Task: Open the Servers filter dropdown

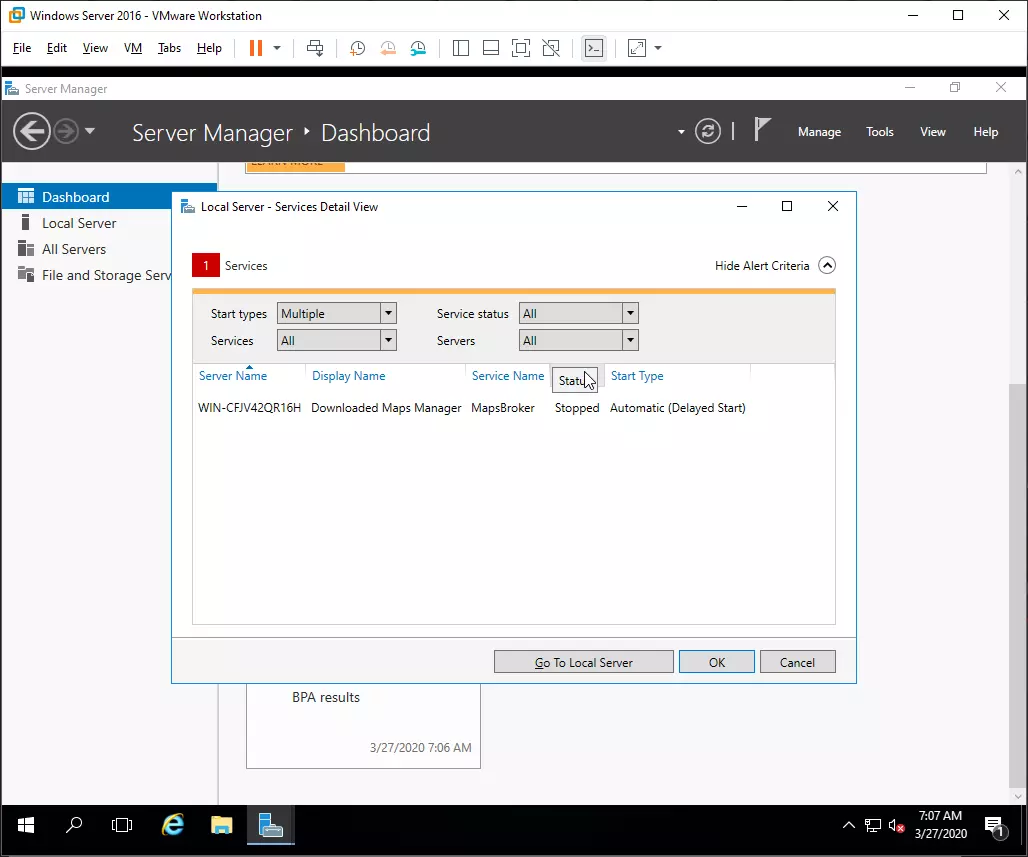Action: (x=578, y=340)
